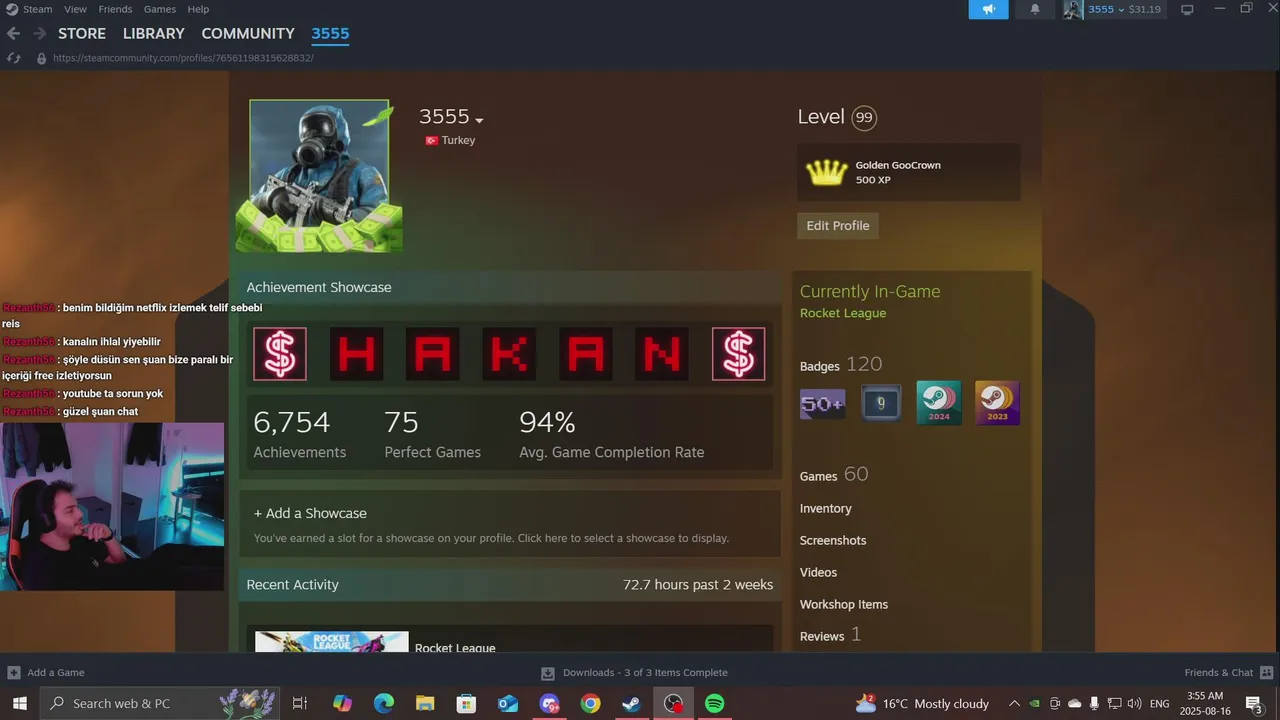Show hidden system tray icons chevron
Screen dimensions: 1280x720
(1014, 703)
